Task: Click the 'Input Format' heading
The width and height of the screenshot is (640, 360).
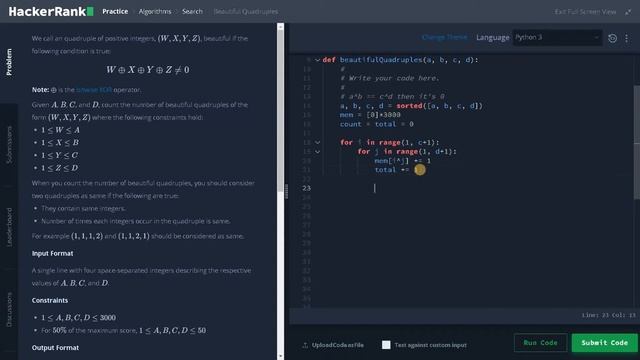Action: point(53,253)
